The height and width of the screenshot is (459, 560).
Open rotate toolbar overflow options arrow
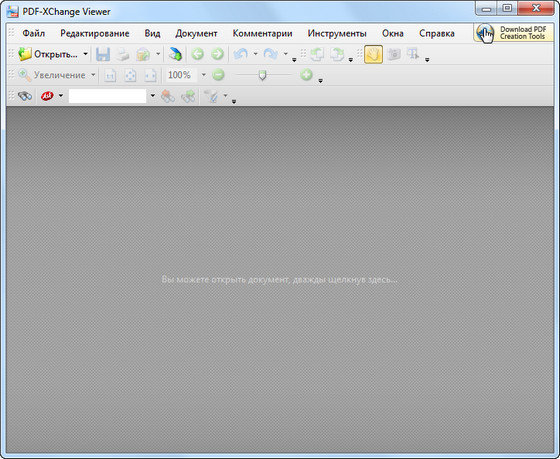(351, 60)
